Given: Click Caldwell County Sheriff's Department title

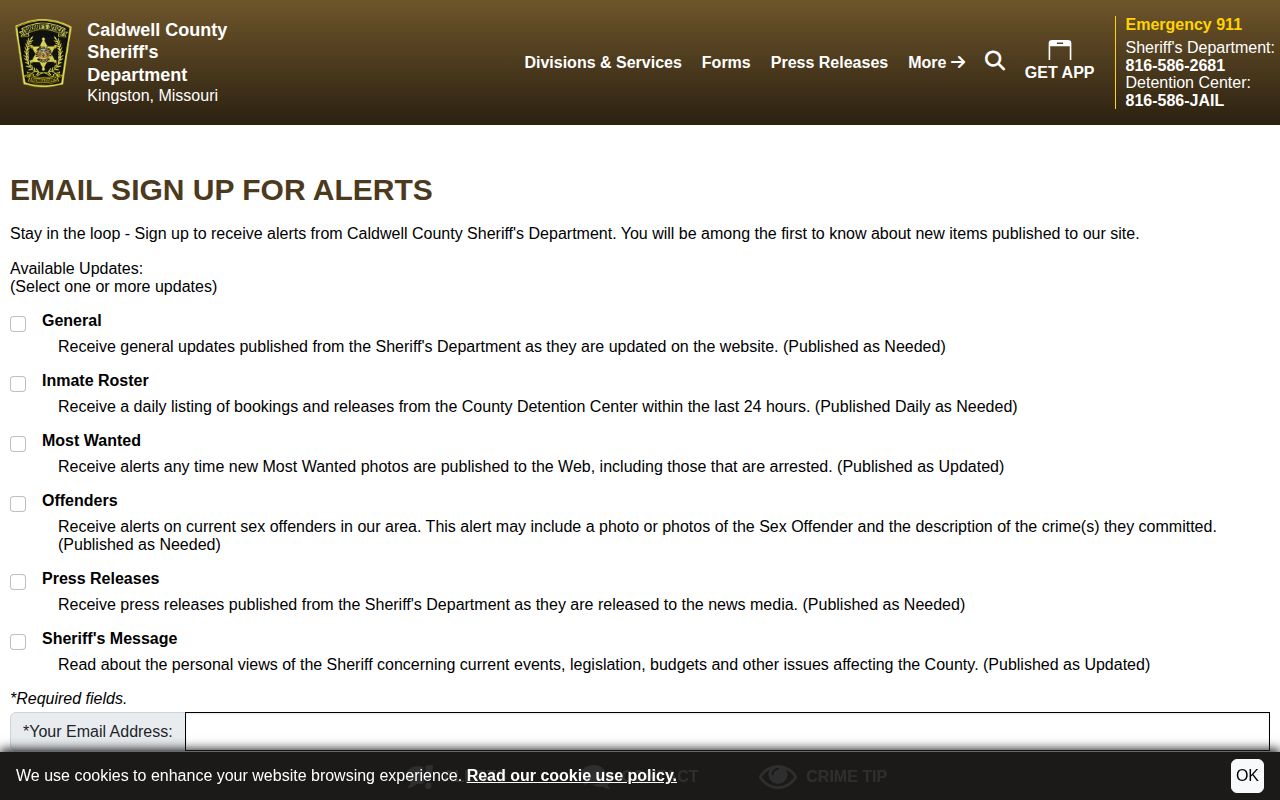Looking at the screenshot, I should 157,52.
